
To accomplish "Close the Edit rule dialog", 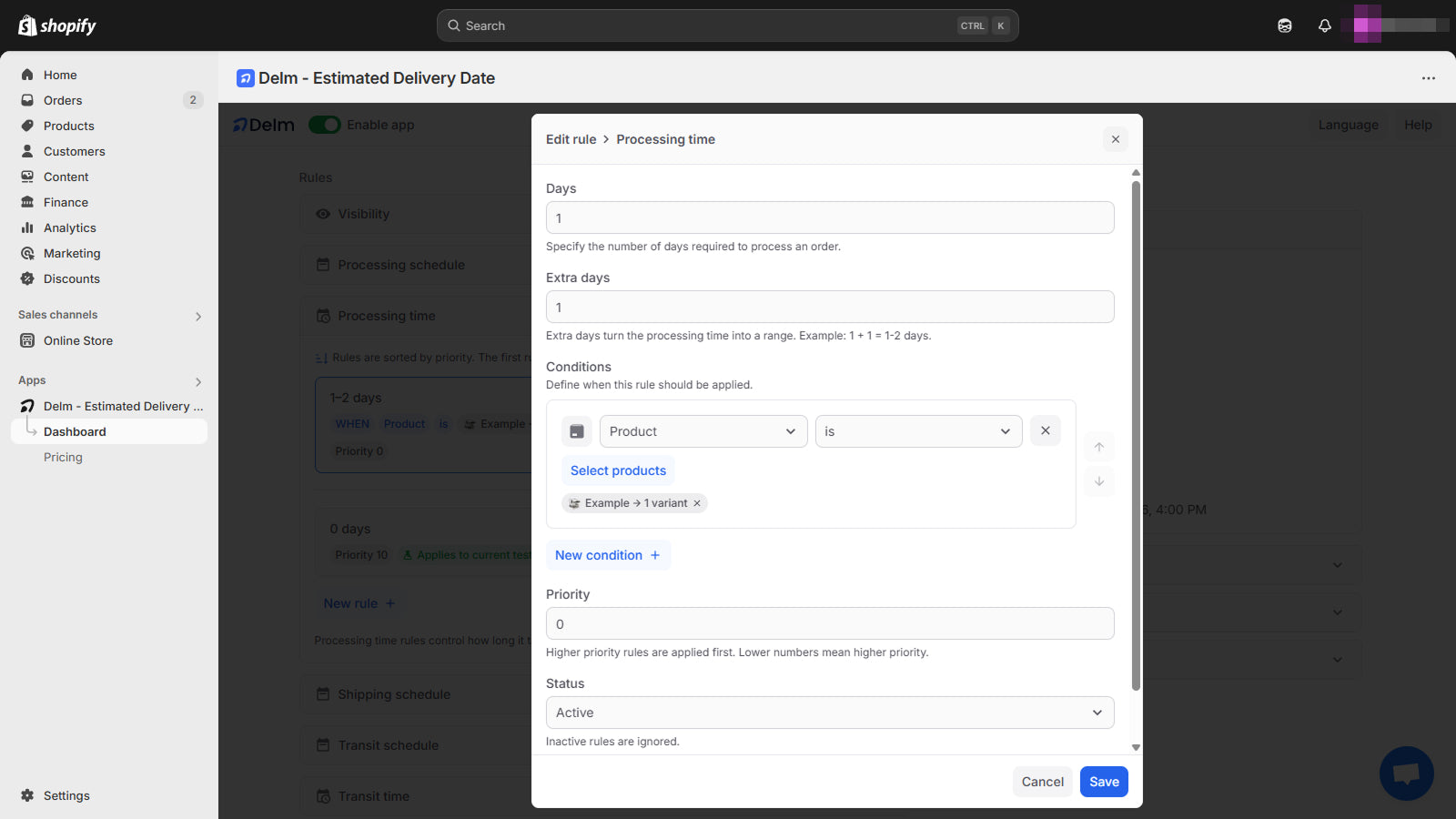I will pyautogui.click(x=1116, y=139).
